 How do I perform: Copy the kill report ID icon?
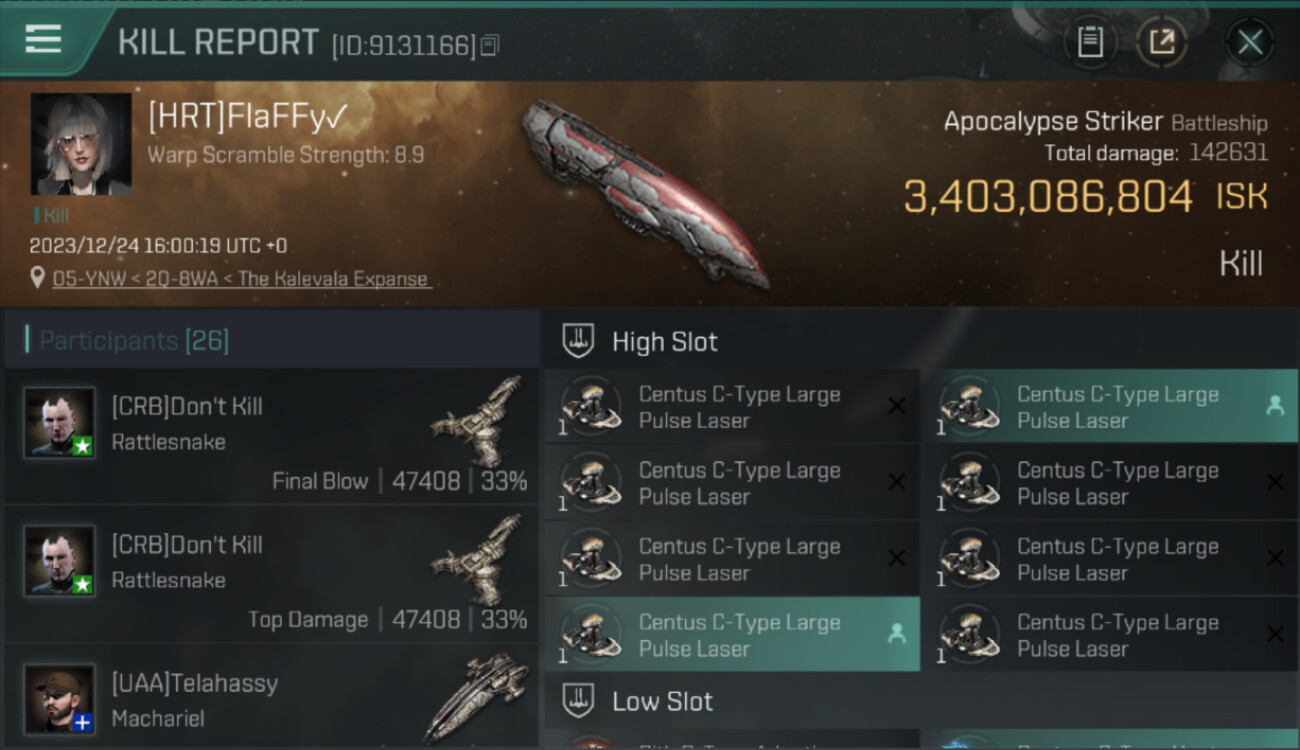point(489,45)
